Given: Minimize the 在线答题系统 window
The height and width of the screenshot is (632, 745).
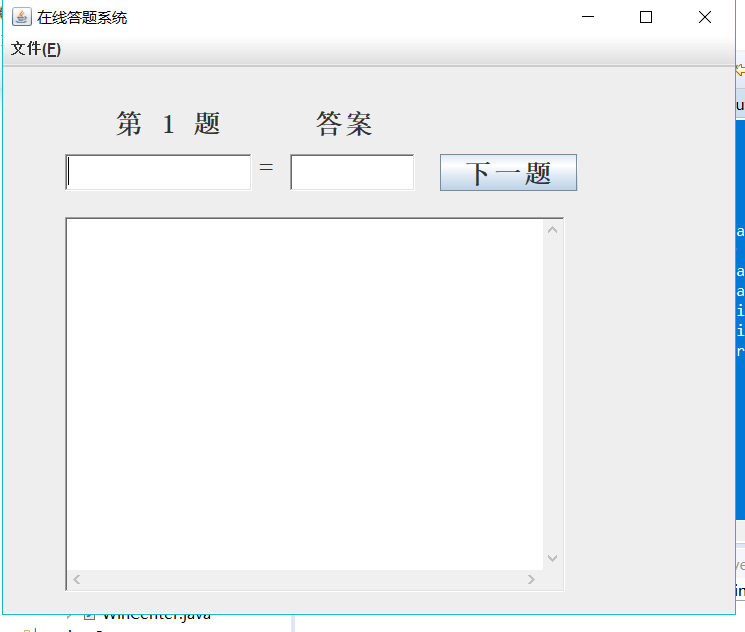Looking at the screenshot, I should 588,17.
